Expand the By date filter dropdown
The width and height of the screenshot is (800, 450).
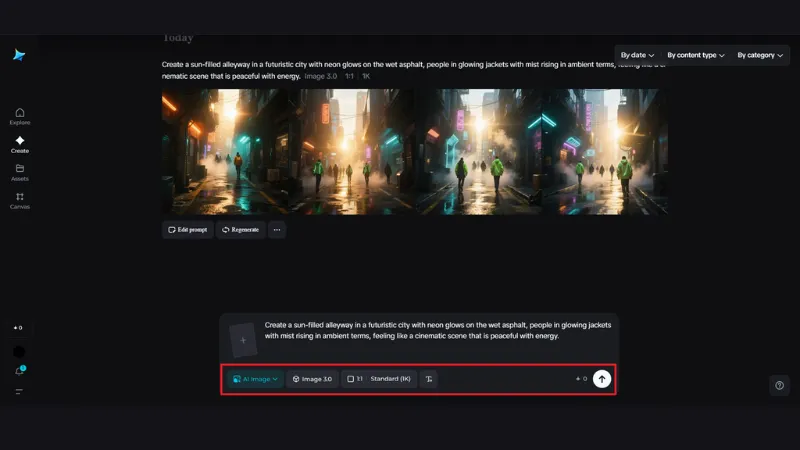tap(637, 55)
